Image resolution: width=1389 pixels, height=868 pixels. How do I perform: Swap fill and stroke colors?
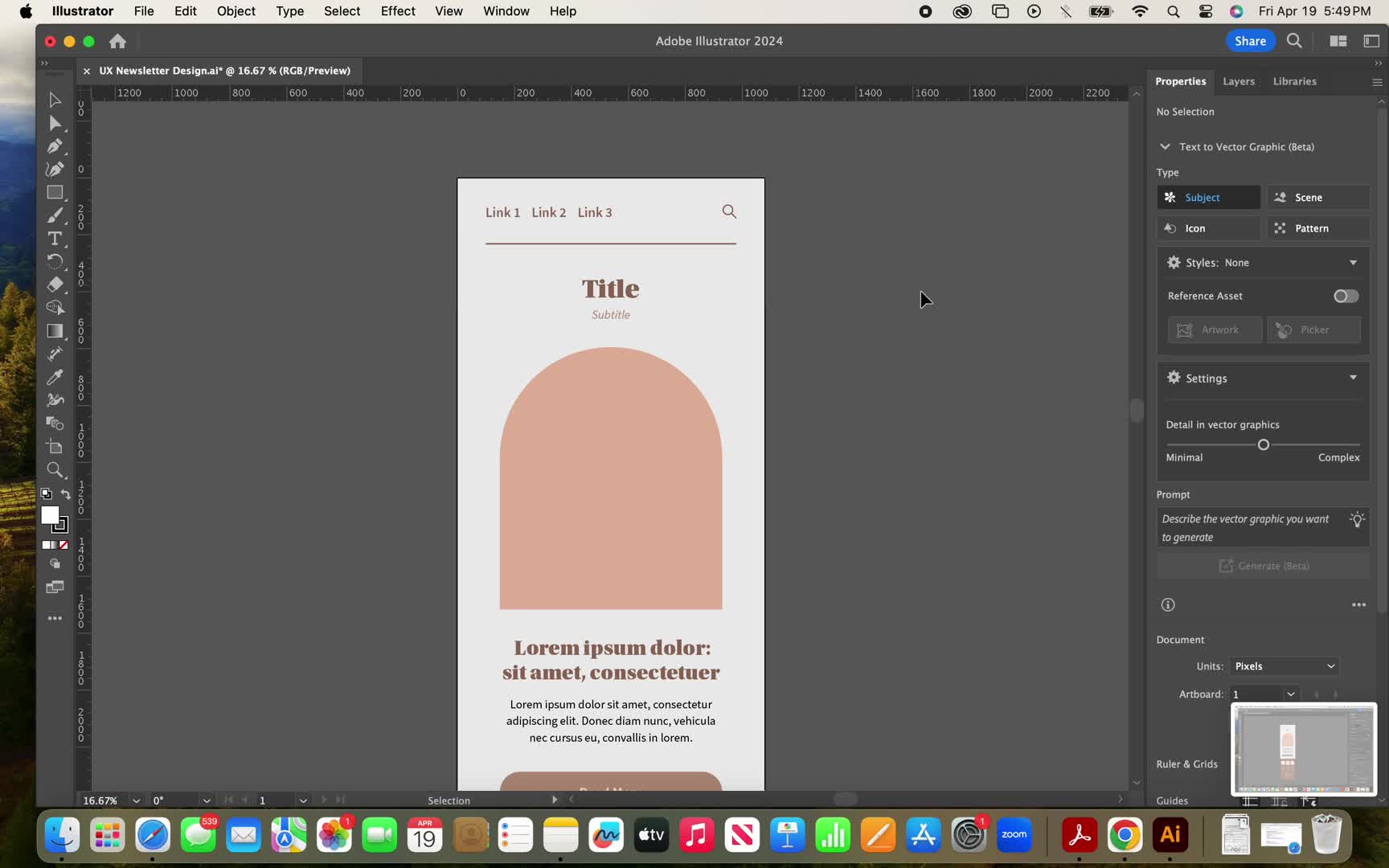tap(66, 494)
